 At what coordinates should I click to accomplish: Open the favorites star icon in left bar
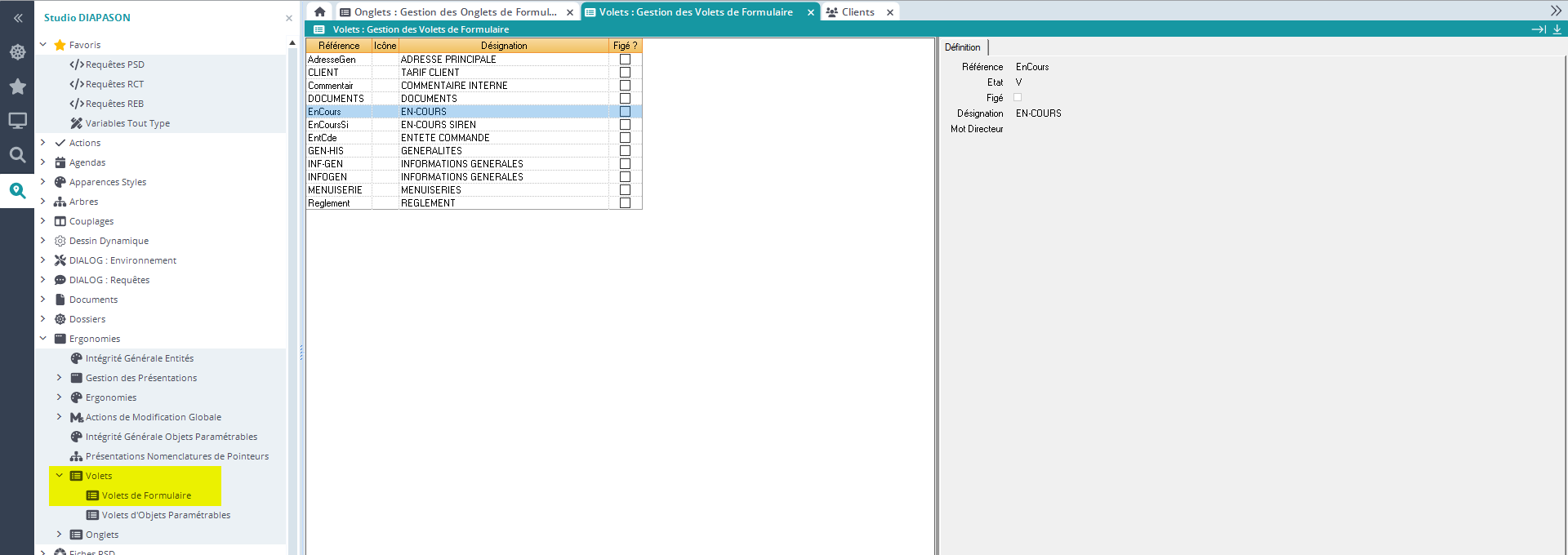coord(17,87)
